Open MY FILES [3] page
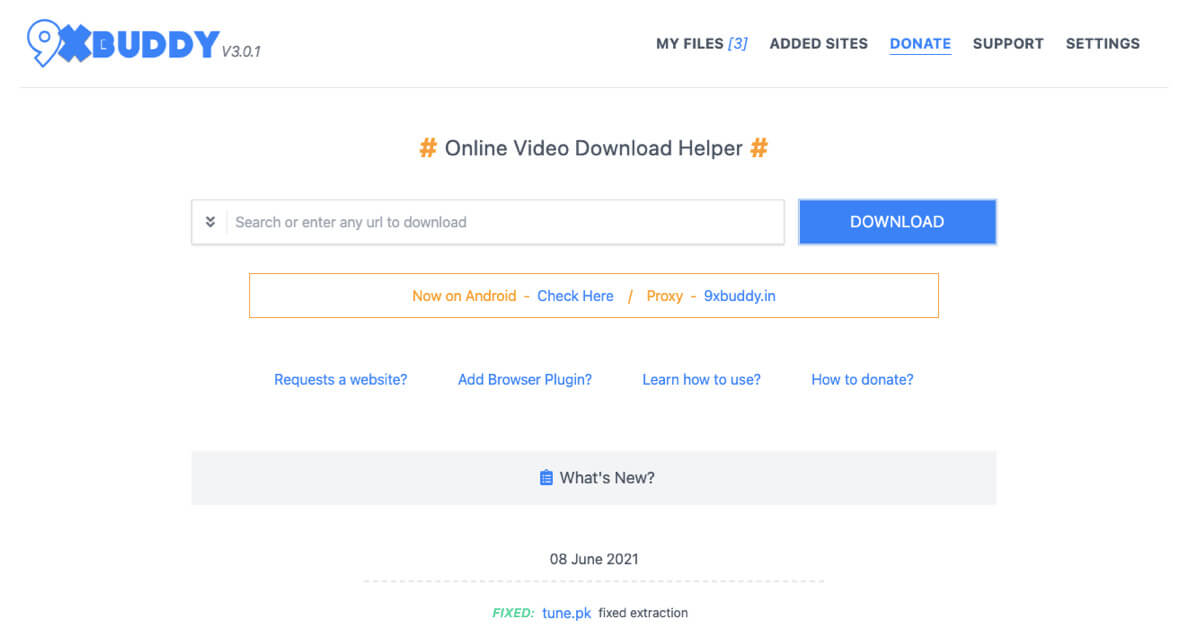 pos(701,44)
